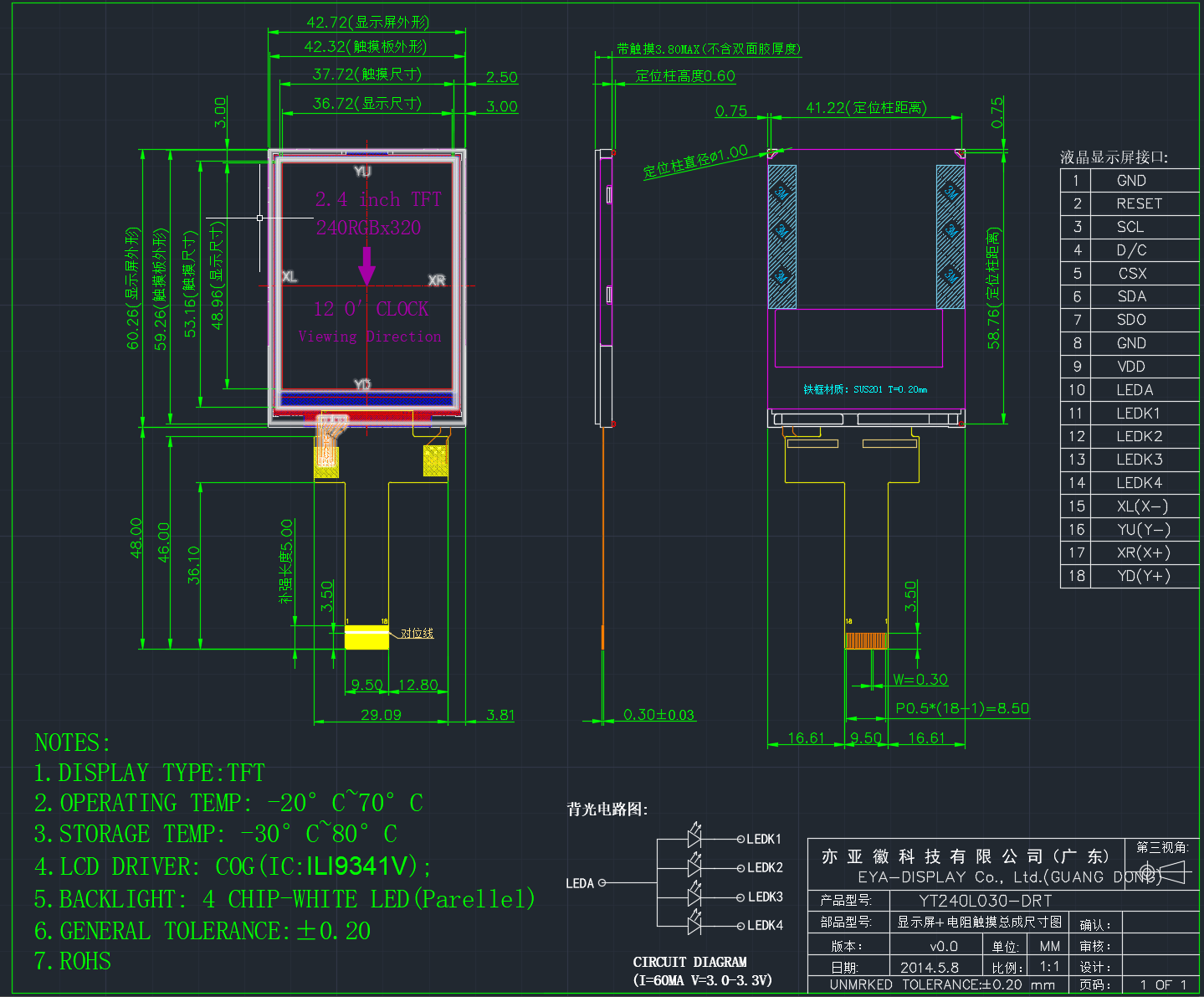Viewport: 1204px width, 997px height.
Task: Select the 0.30±0.03 thickness dimension
Action: click(658, 715)
